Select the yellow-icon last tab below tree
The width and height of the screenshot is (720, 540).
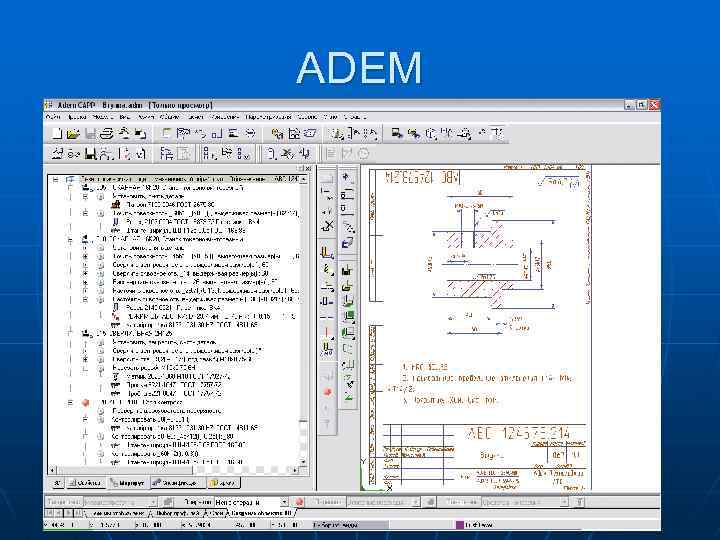click(x=223, y=483)
